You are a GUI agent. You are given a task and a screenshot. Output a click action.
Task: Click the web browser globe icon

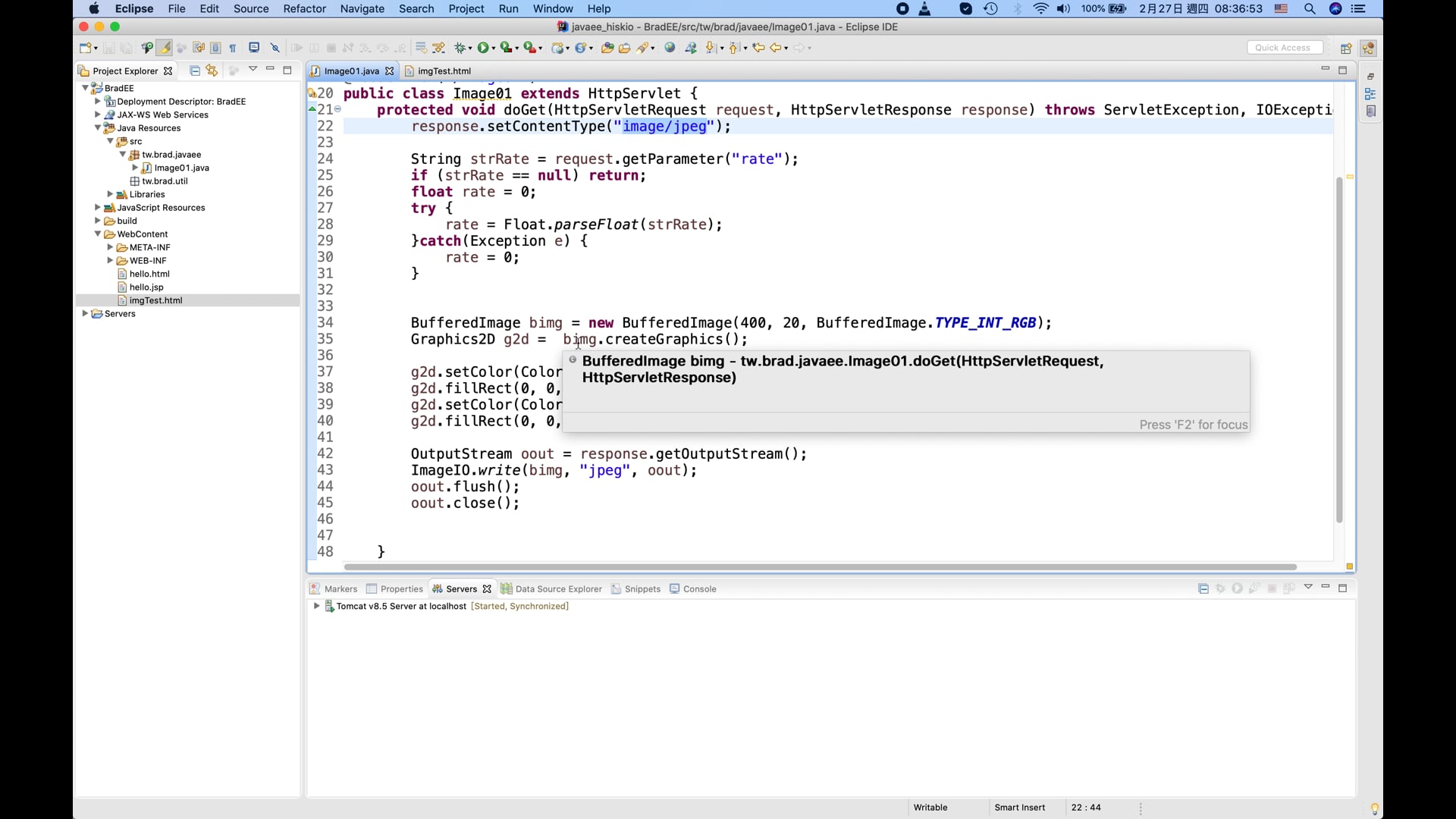tap(670, 48)
